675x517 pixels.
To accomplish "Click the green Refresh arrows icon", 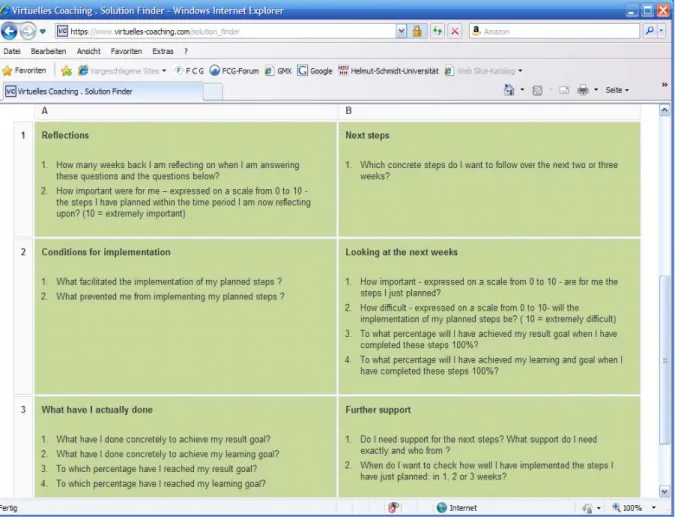I will 437,31.
